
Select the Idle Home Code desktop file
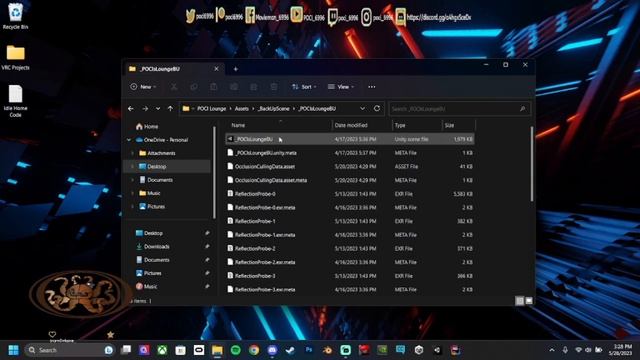16,101
